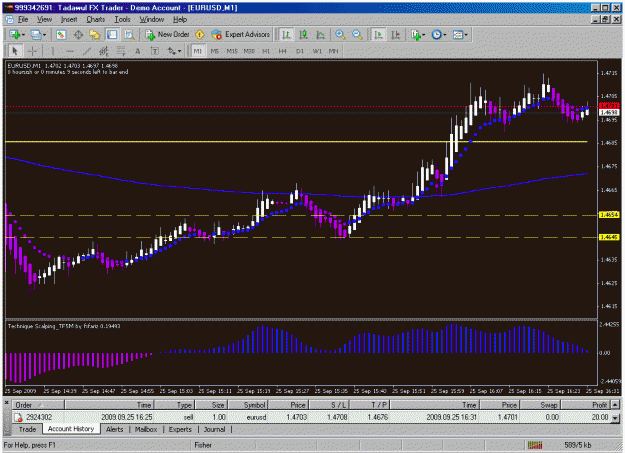Select the Draw Vertical Line tool
Viewport: 625px width, 453px height.
52,51
